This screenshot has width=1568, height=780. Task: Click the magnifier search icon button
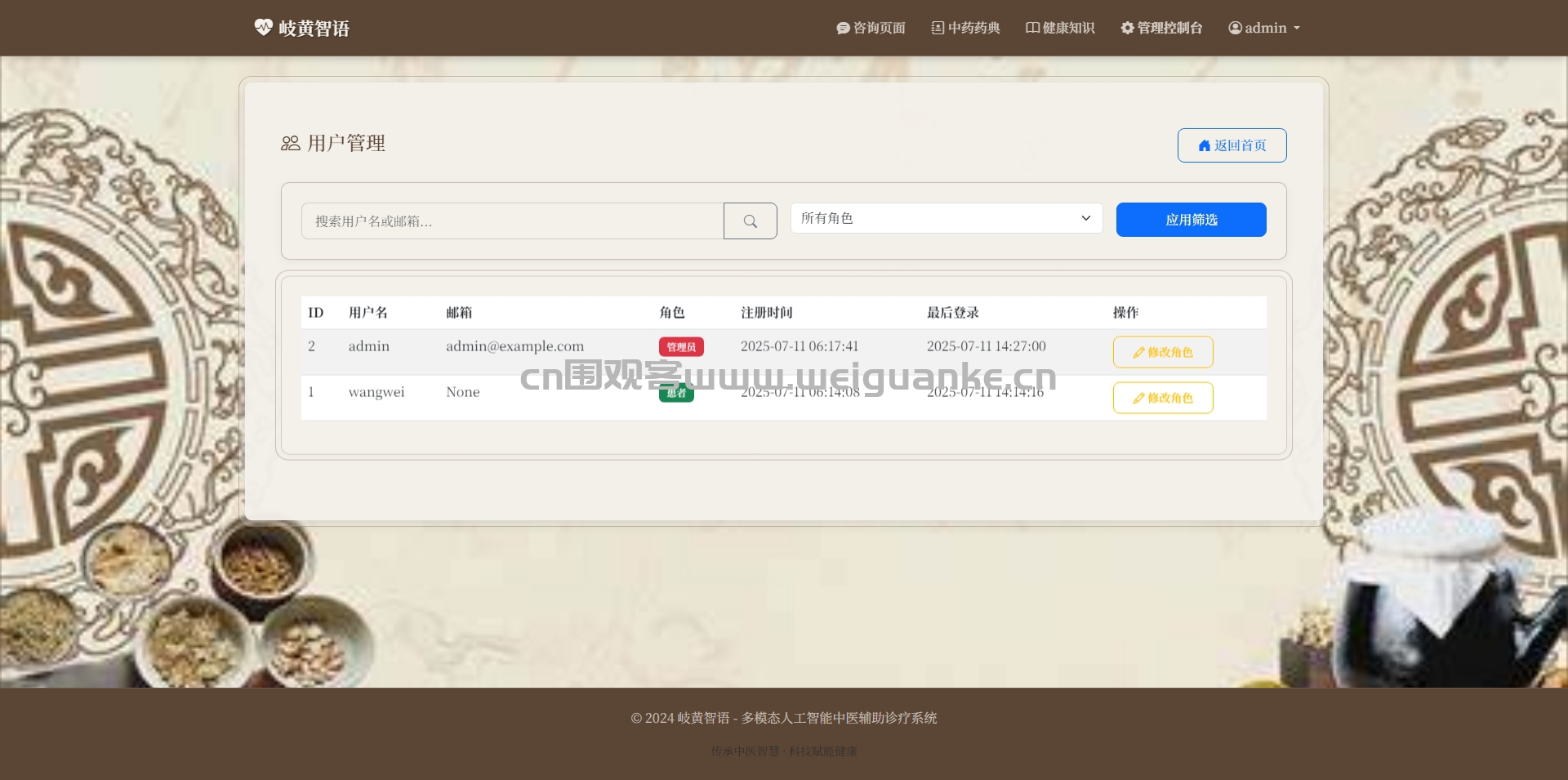pyautogui.click(x=750, y=221)
